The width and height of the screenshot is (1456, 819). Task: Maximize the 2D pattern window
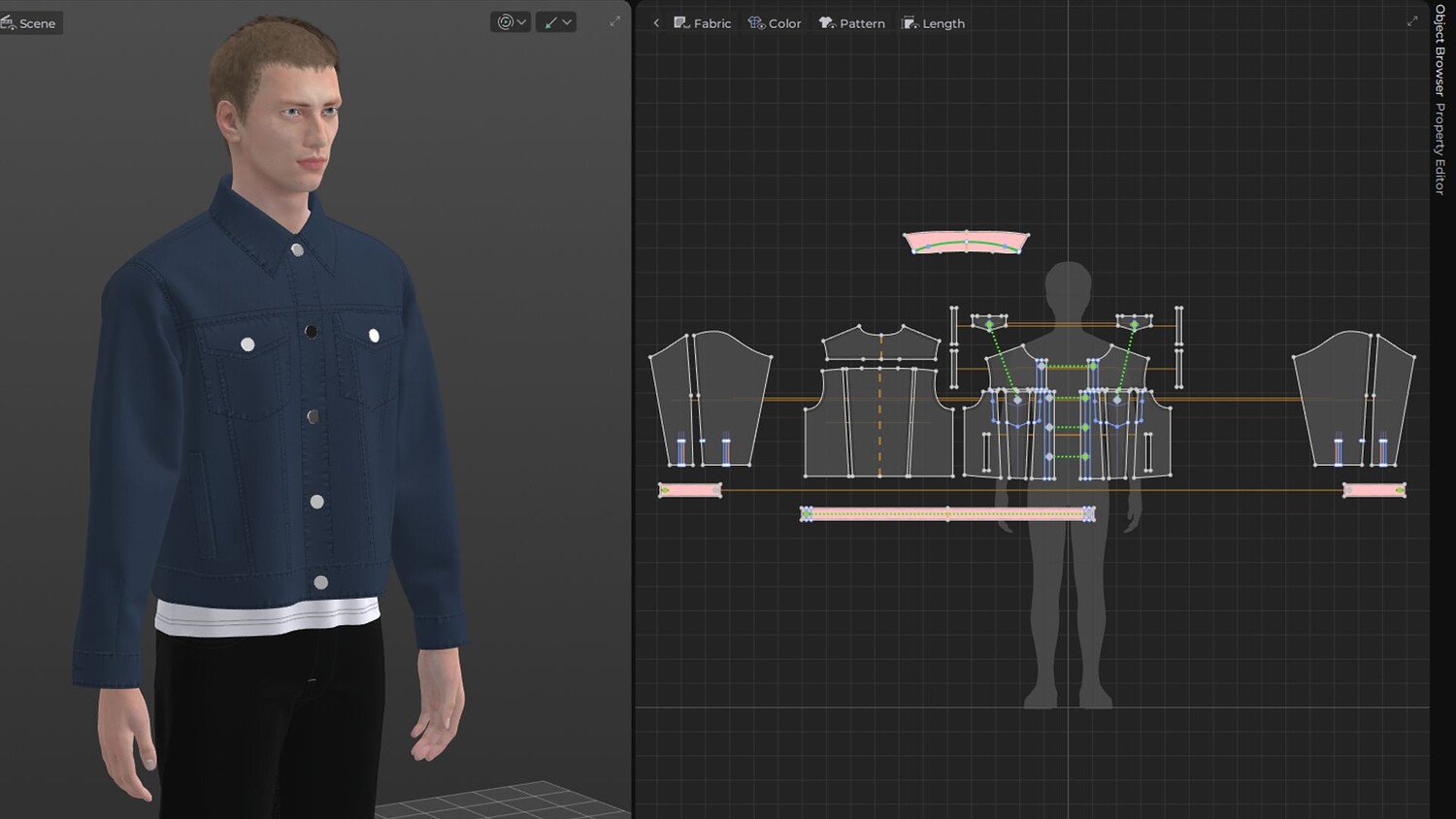tap(1412, 21)
